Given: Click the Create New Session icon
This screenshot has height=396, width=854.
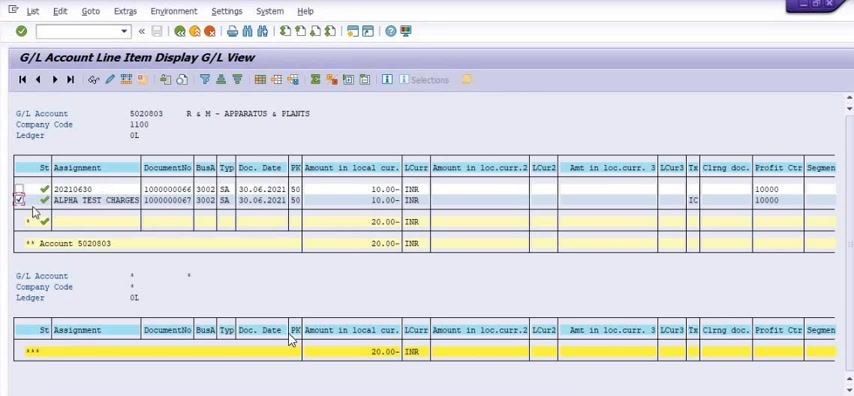Looking at the screenshot, I should pos(353,32).
